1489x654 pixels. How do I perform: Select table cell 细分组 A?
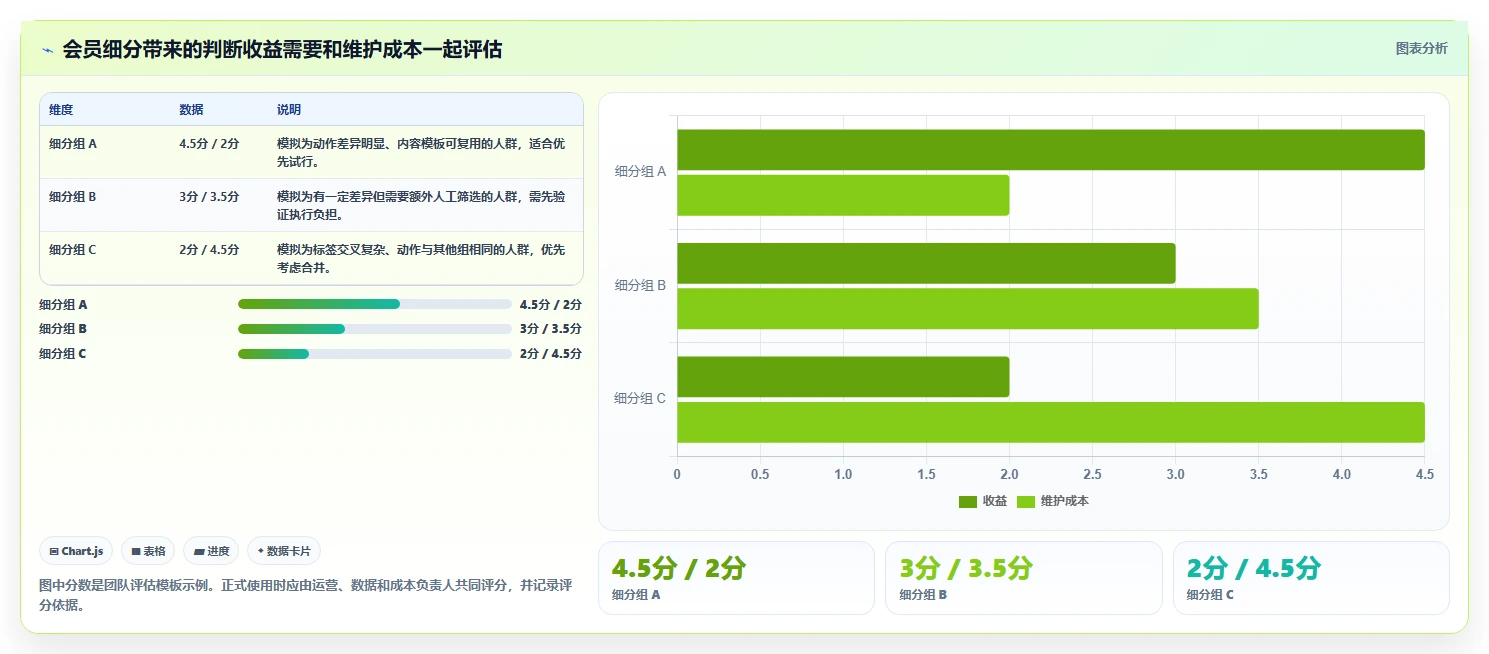tap(73, 143)
